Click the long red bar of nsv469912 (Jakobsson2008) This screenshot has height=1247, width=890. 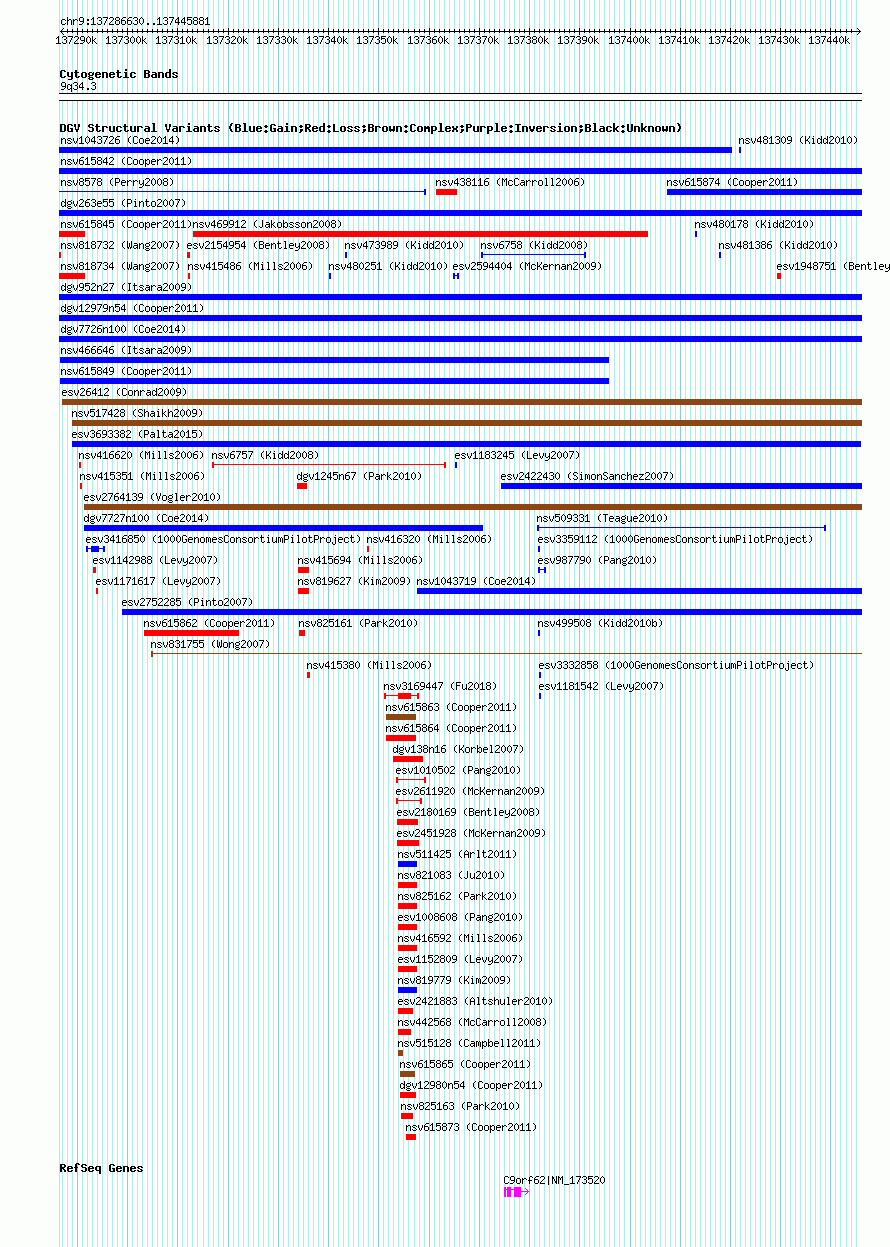point(420,234)
